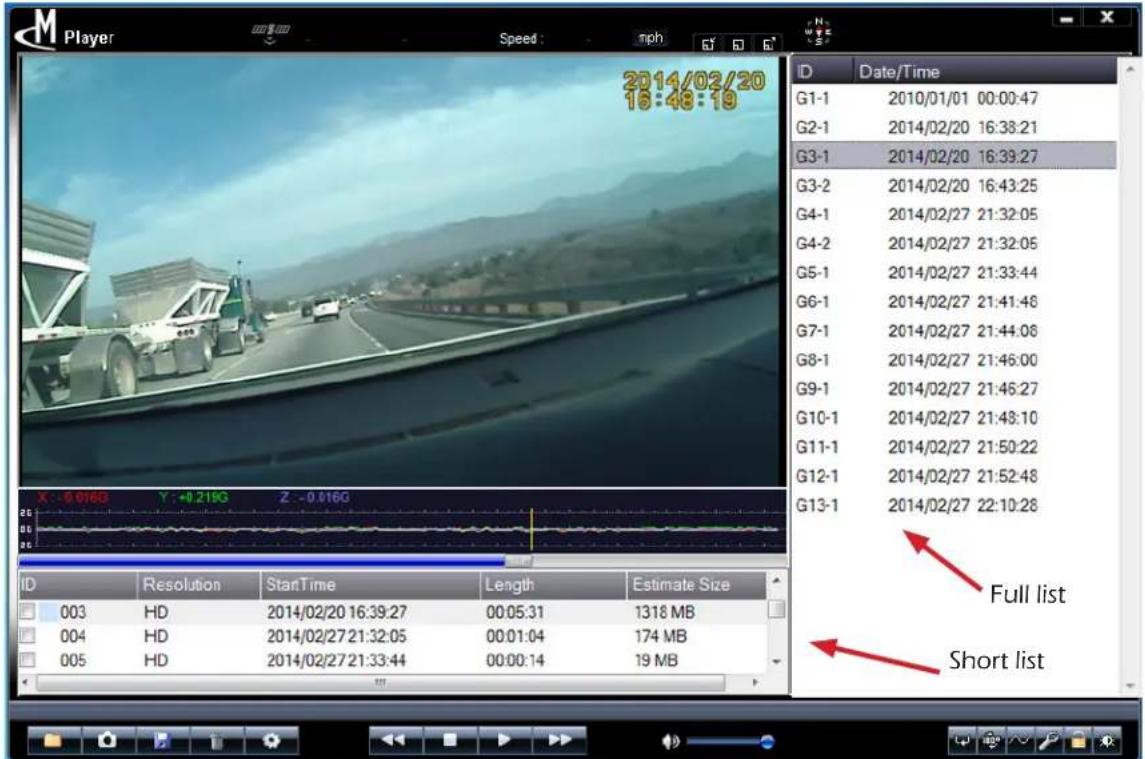
Task: Click the G-sensor graph wave icon
Action: click(x=1020, y=741)
